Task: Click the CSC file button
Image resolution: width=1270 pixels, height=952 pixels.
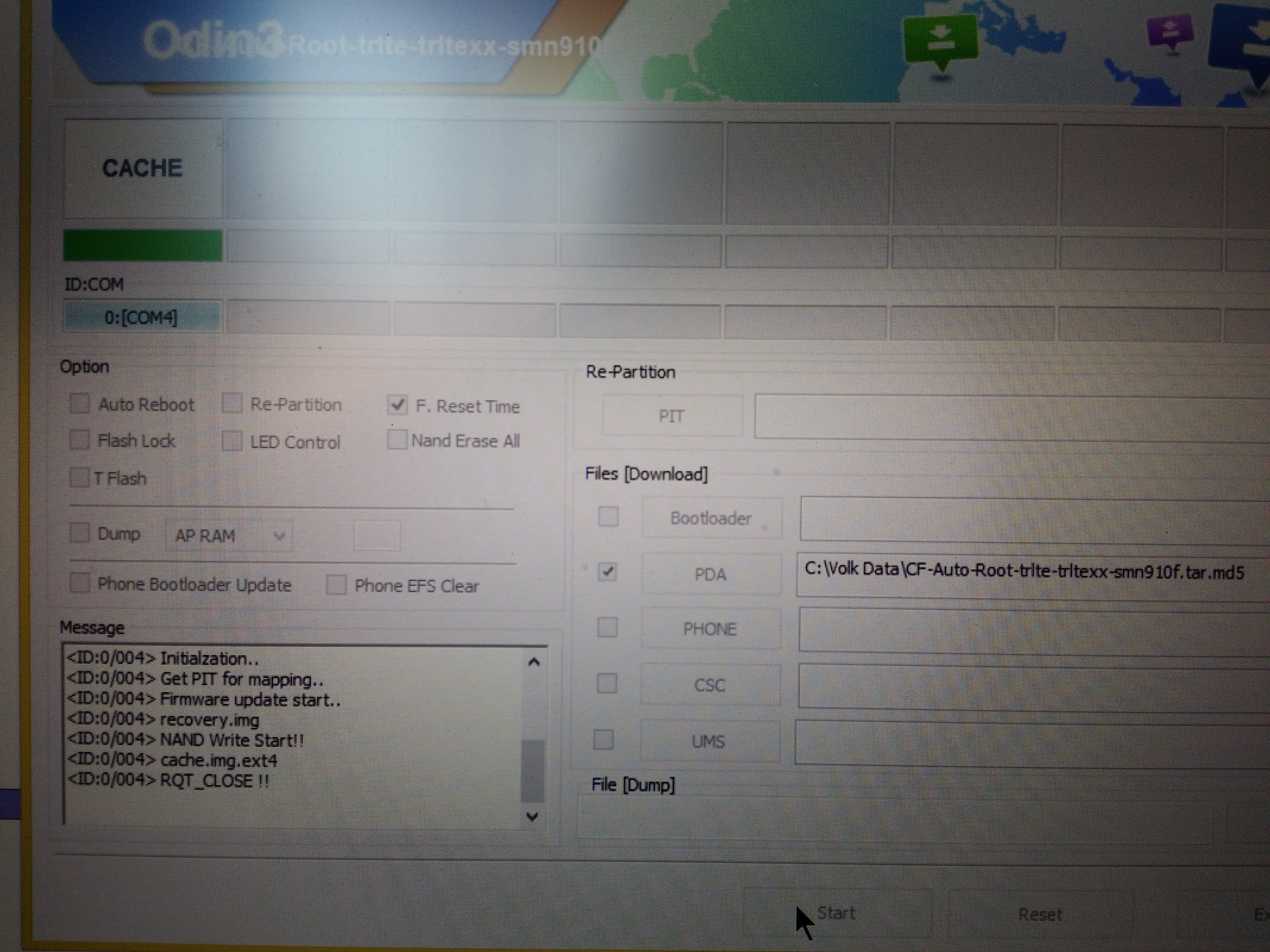Action: point(710,685)
